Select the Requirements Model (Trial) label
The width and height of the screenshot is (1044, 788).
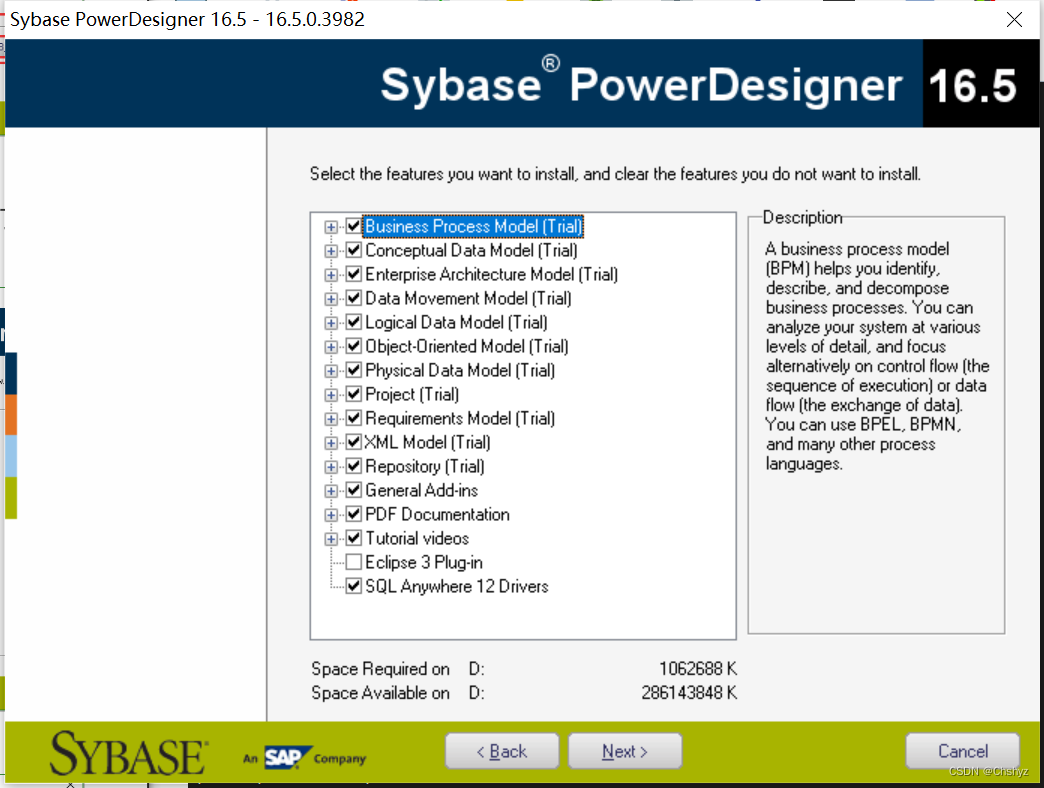(x=460, y=418)
